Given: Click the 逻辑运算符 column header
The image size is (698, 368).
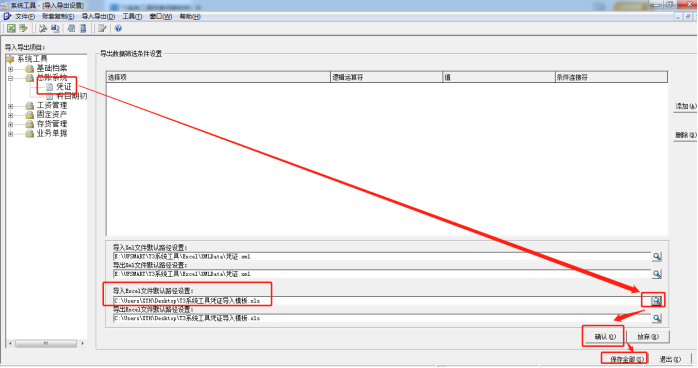Looking at the screenshot, I should pyautogui.click(x=386, y=77).
